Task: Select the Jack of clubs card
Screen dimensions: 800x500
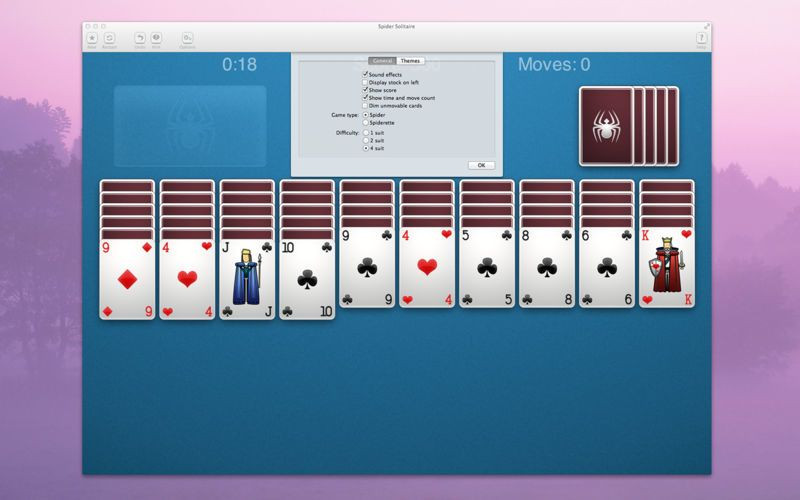Action: click(247, 280)
